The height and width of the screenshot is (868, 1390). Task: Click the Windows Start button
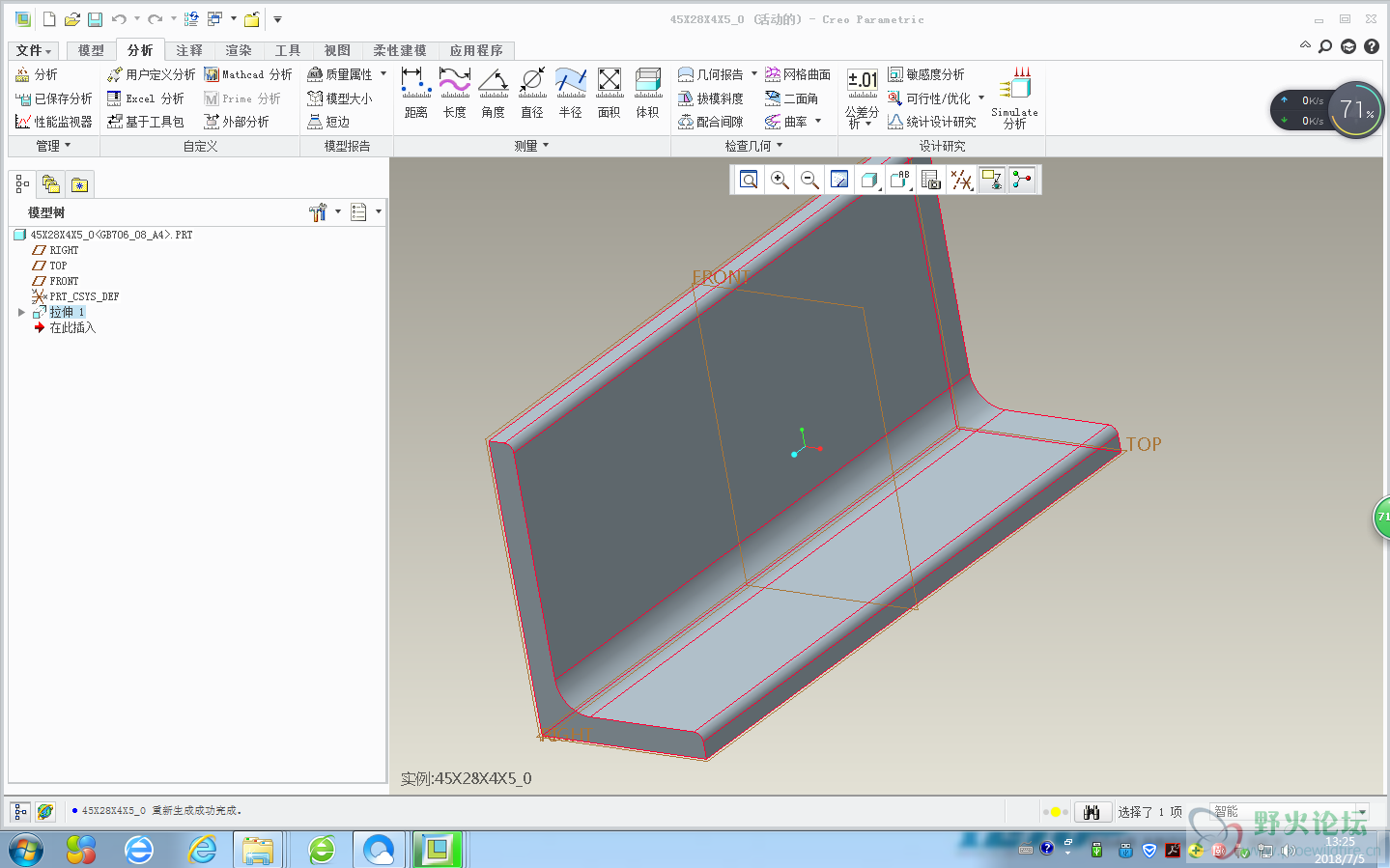[26, 850]
